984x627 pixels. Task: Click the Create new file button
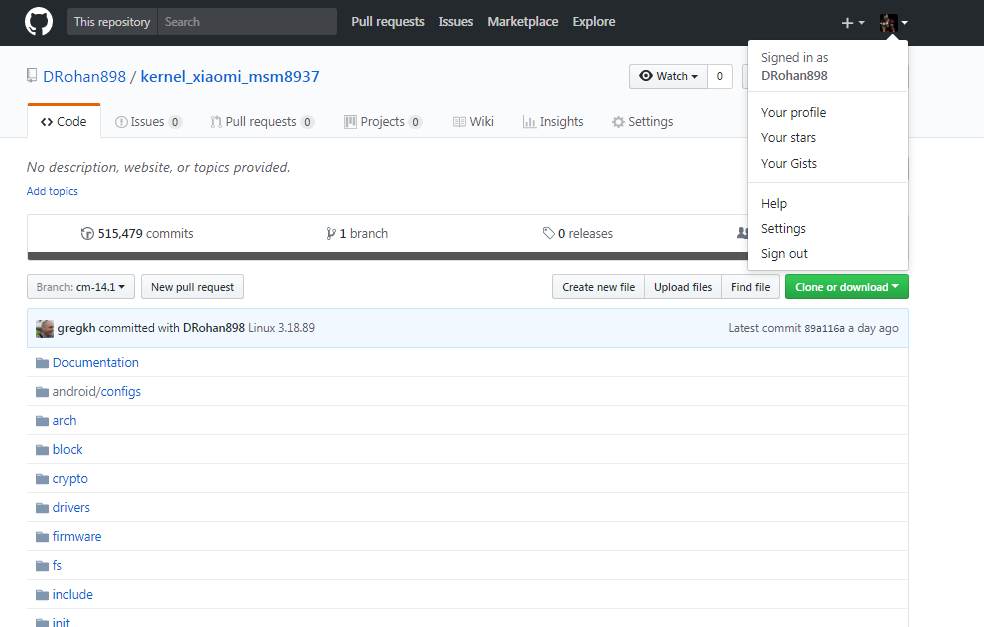point(598,287)
